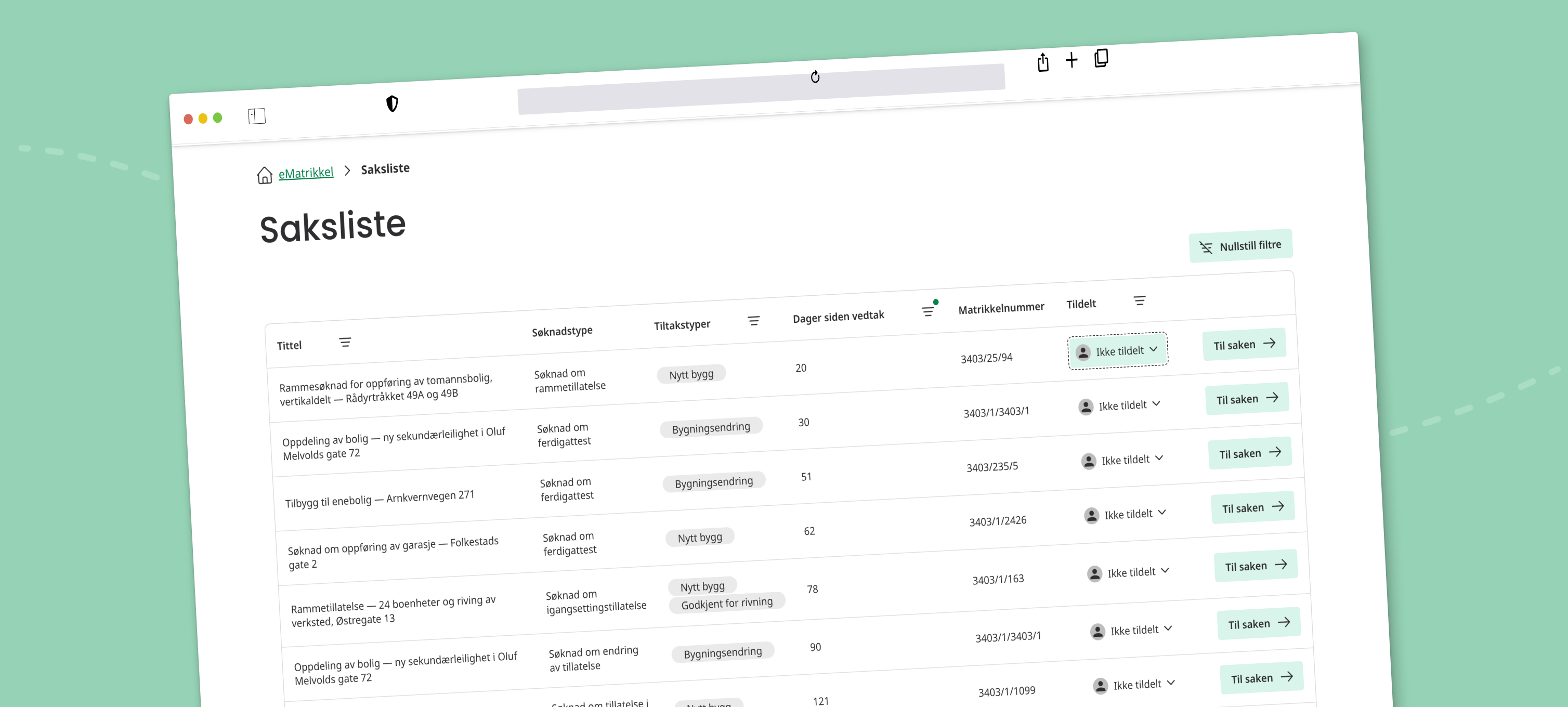1568x707 pixels.
Task: Open Ikke tildelt dropdown for 3403/1/163
Action: tap(1129, 572)
